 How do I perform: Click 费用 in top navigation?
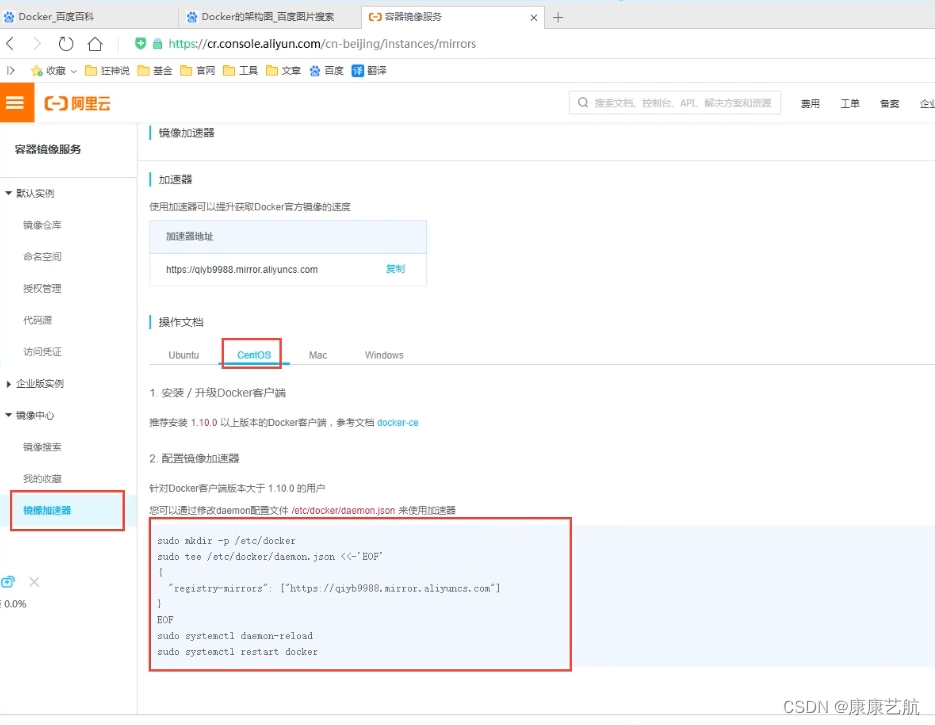click(x=810, y=103)
